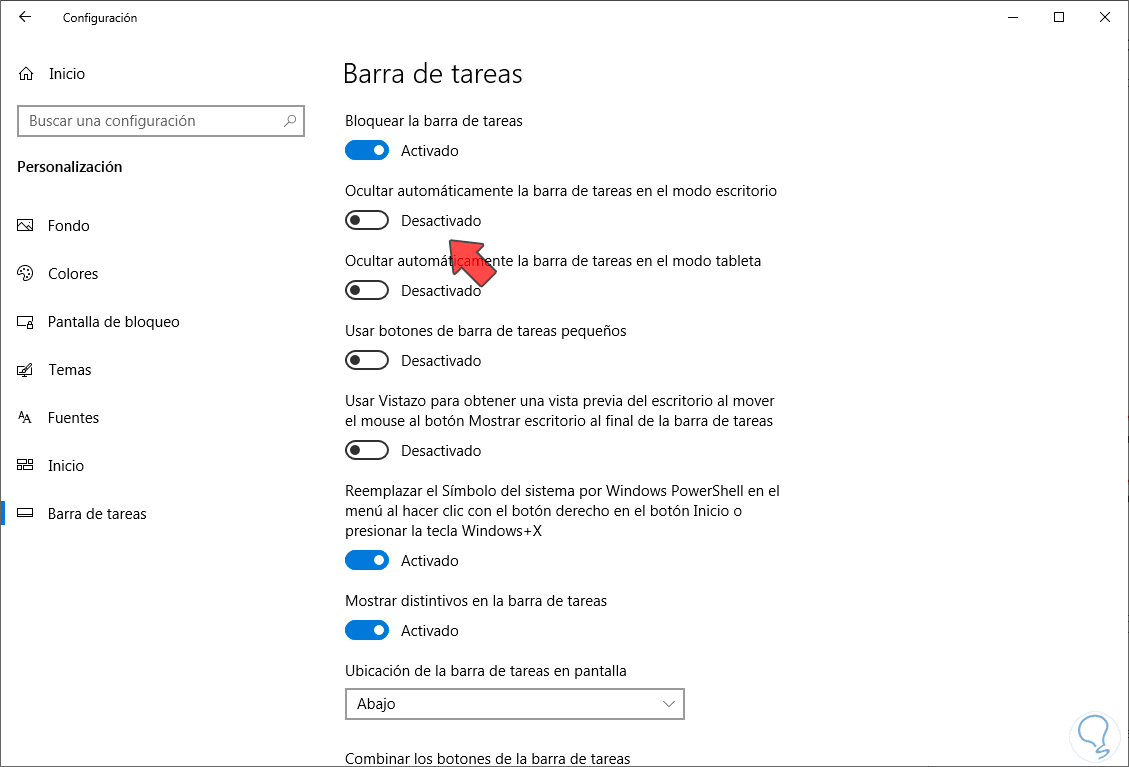Click the back arrow icon

pyautogui.click(x=25, y=17)
